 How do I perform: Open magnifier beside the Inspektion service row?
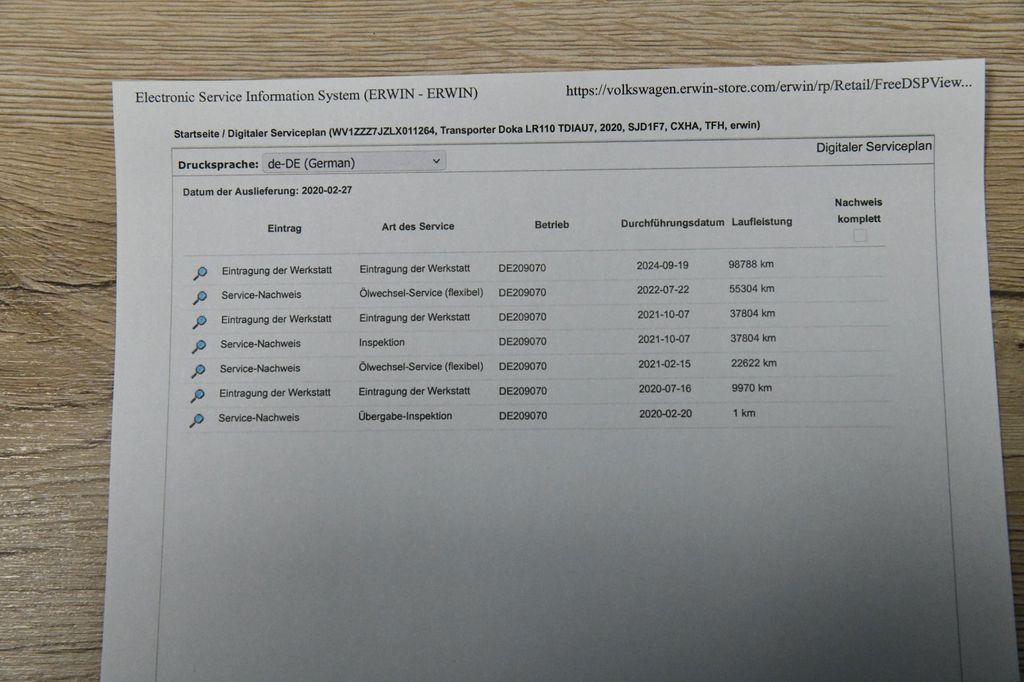tap(199, 346)
